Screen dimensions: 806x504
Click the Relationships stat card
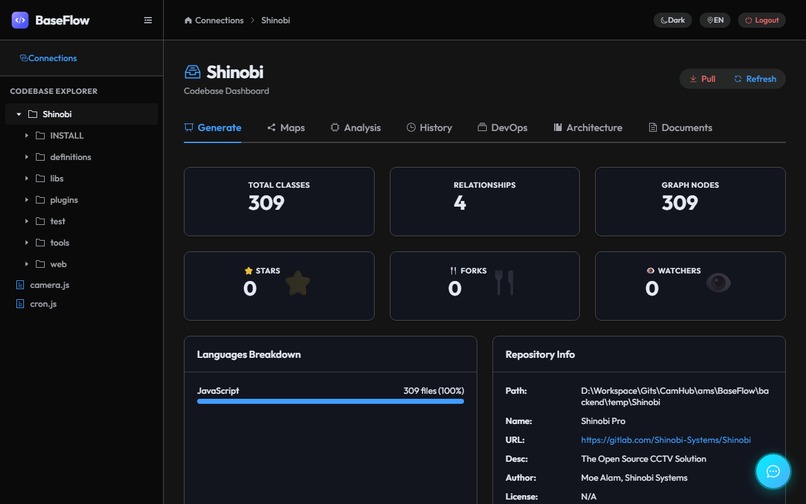click(x=485, y=202)
